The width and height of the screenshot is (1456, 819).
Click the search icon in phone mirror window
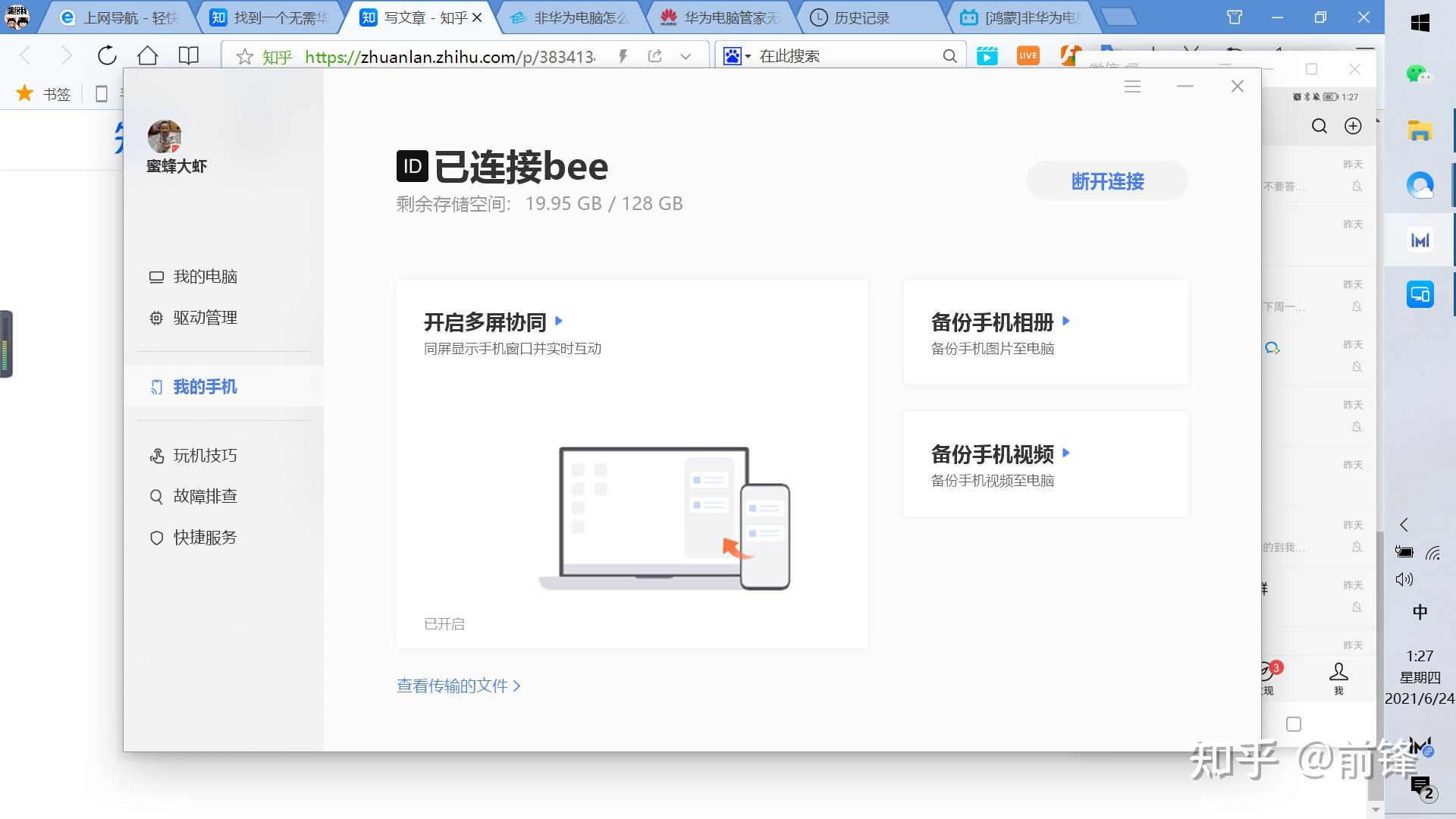point(1319,126)
